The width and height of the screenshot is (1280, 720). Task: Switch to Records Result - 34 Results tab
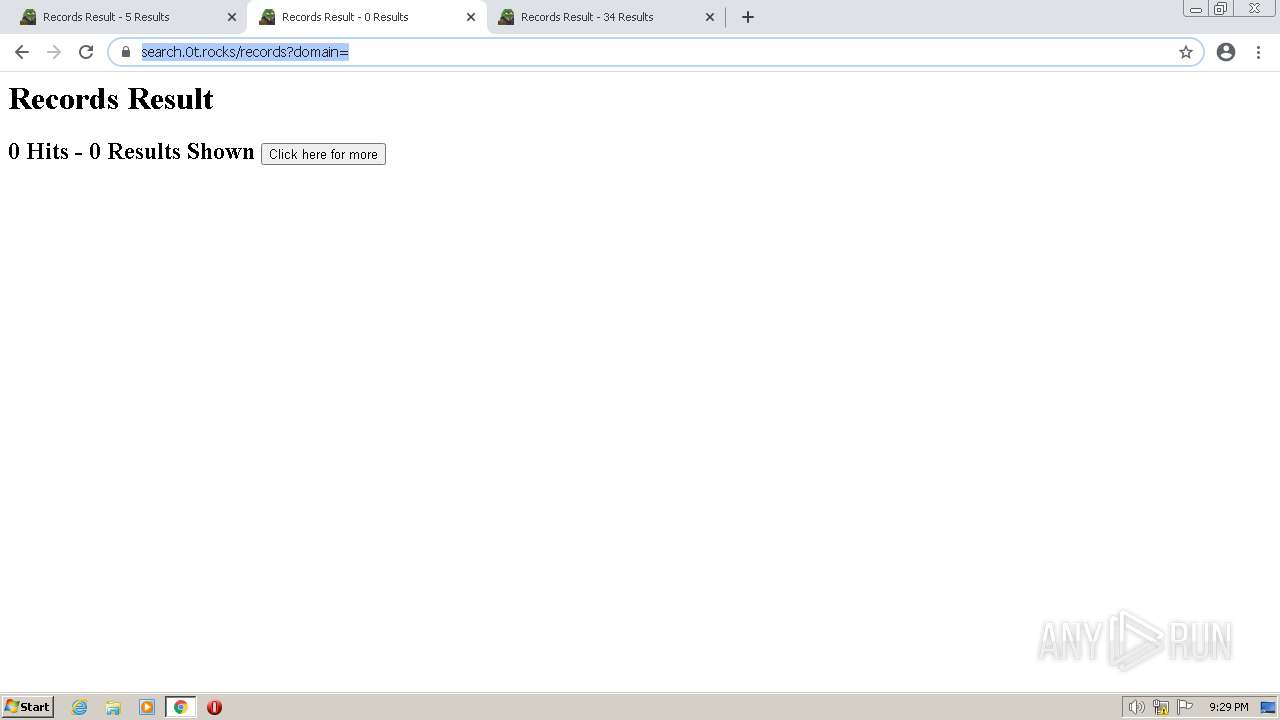pyautogui.click(x=605, y=17)
